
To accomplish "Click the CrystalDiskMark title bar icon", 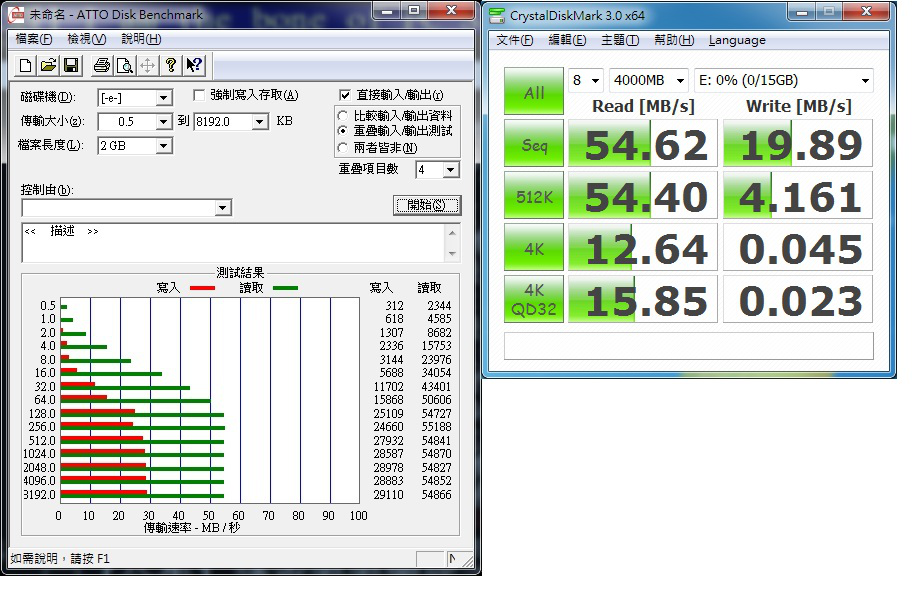I will coord(497,15).
